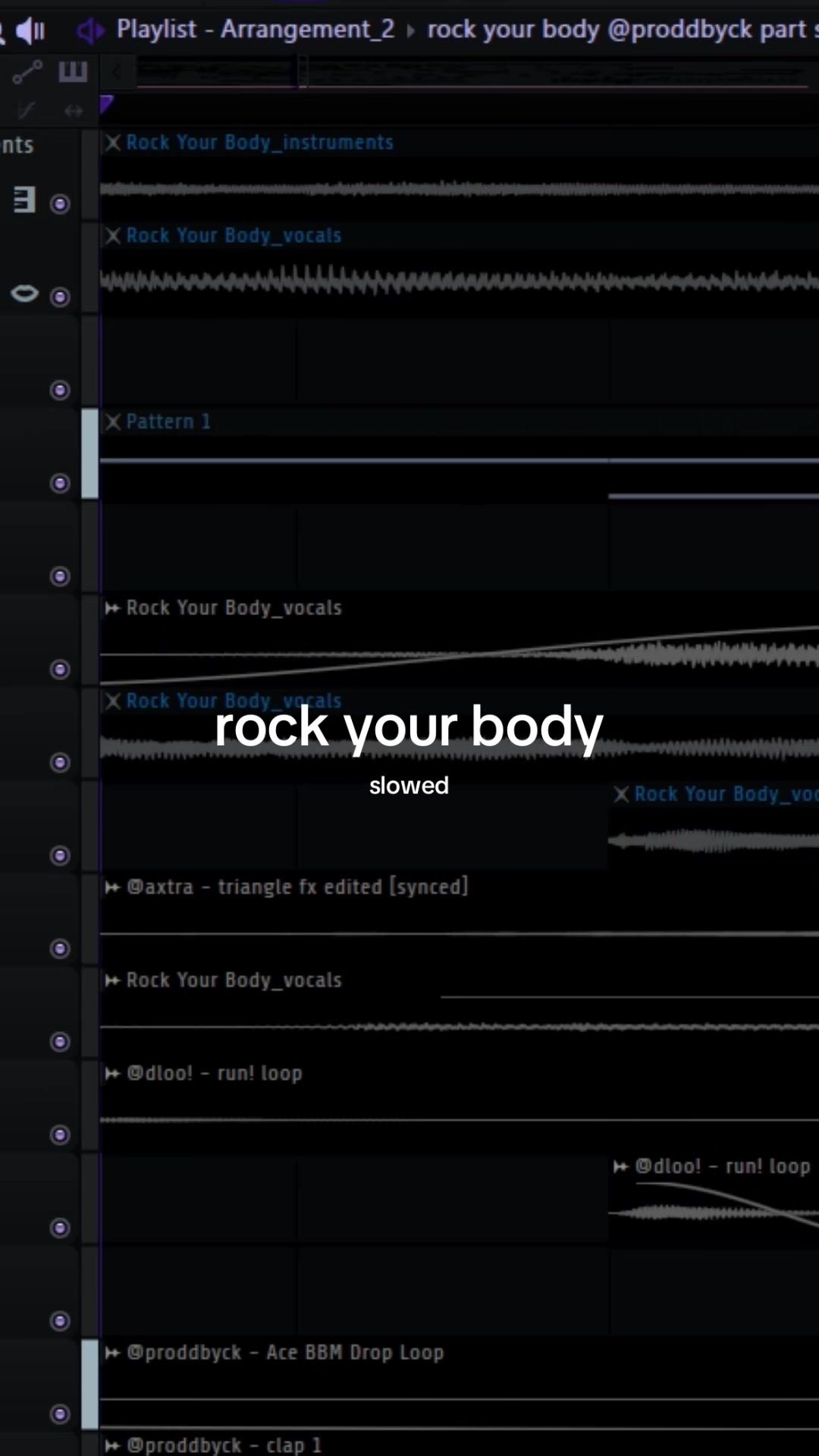819x1456 pixels.
Task: Open the Playlist - Arrangement_2 selector
Action: point(256,30)
